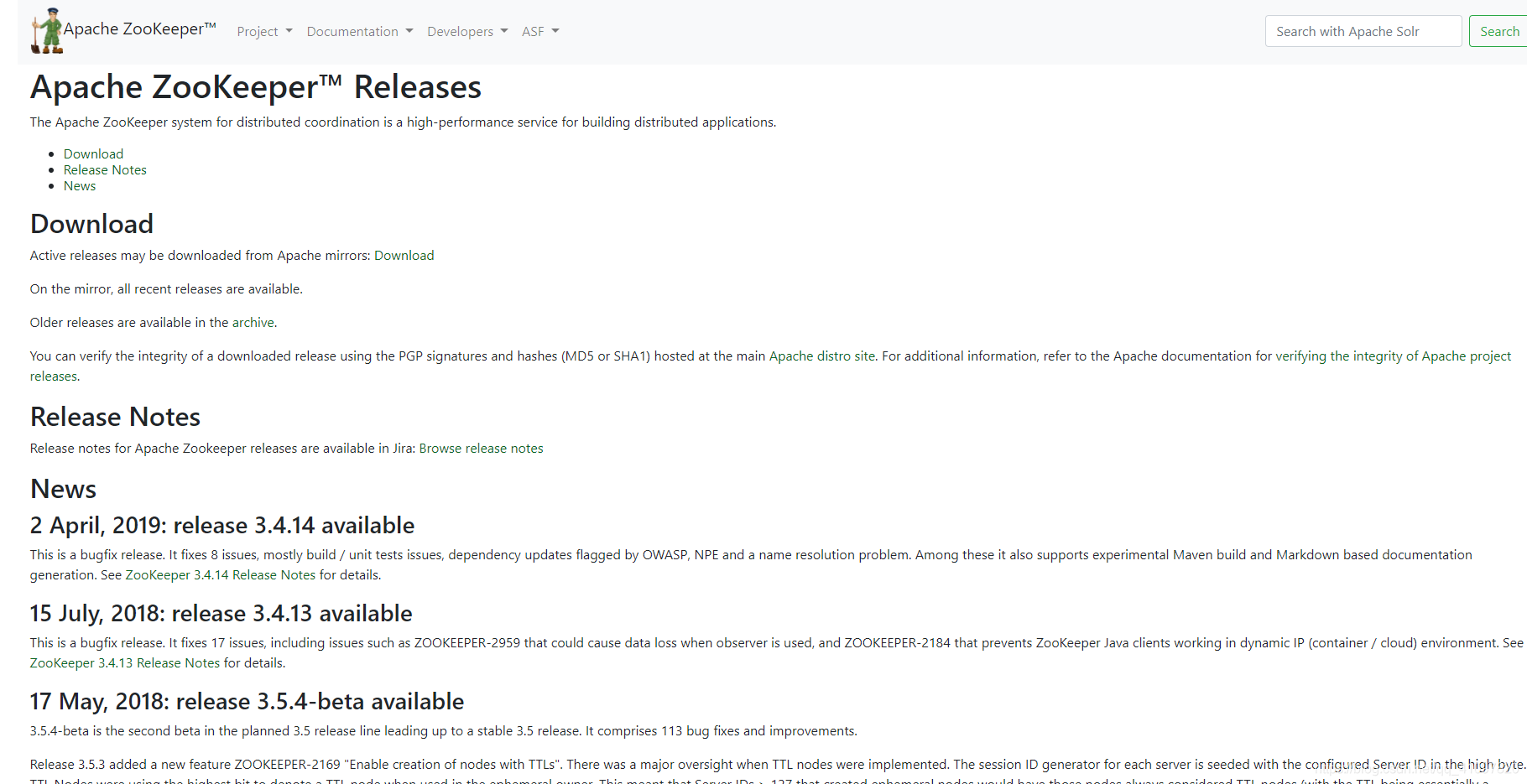1527x784 pixels.
Task: Expand the Project dropdown menu
Action: (x=264, y=31)
